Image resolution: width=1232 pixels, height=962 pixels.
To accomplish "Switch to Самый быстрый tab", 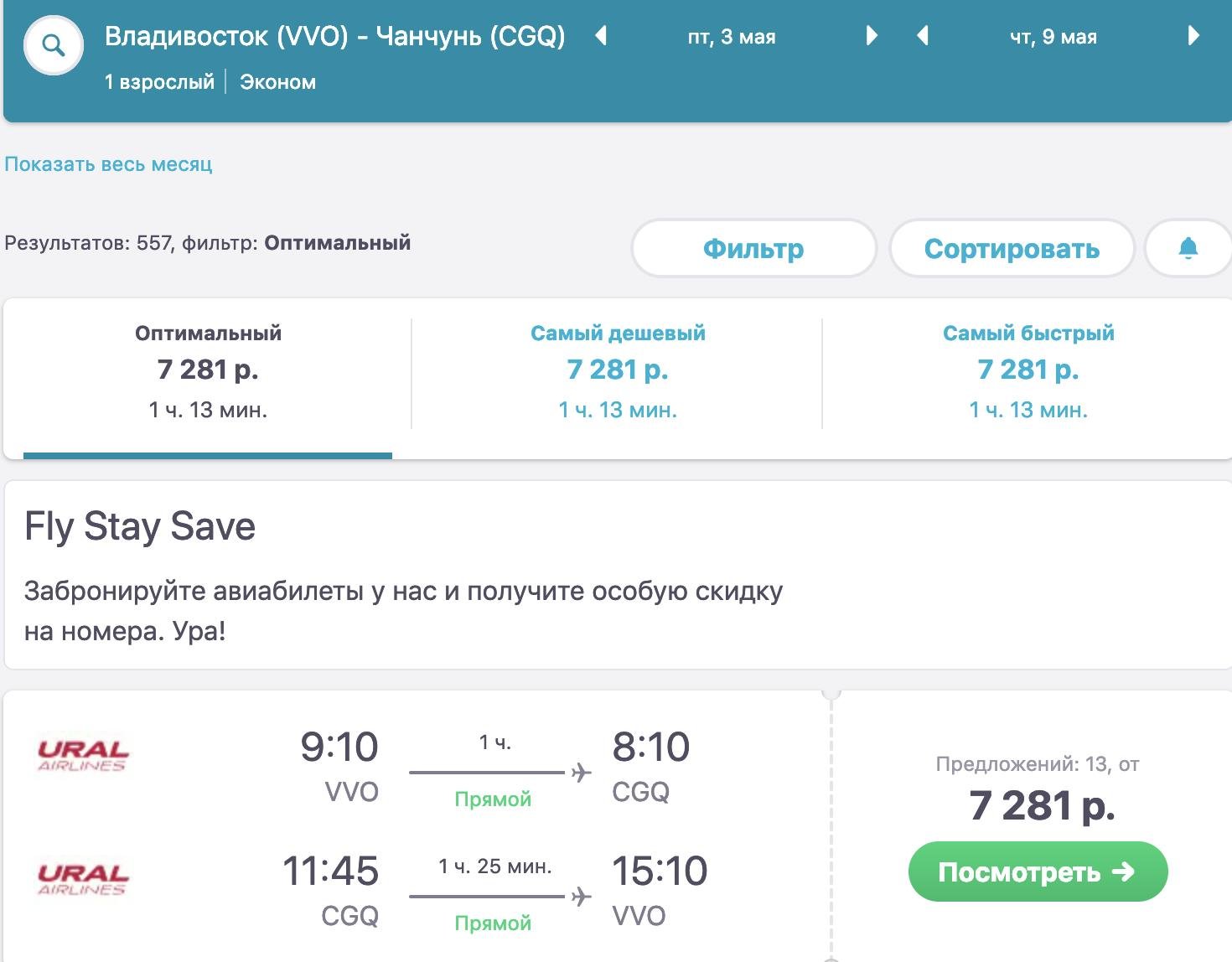I will [1028, 370].
